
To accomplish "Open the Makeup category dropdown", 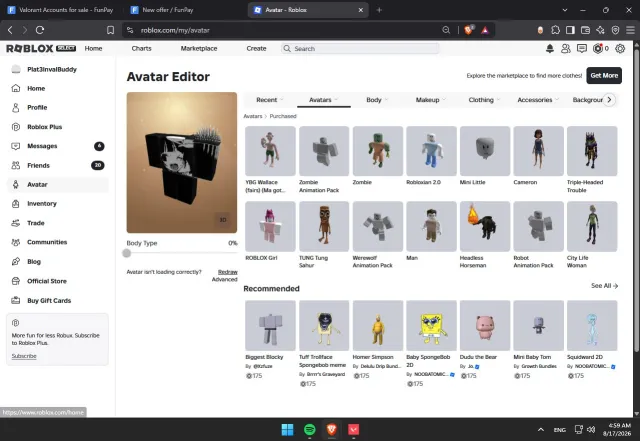I will click(x=430, y=100).
